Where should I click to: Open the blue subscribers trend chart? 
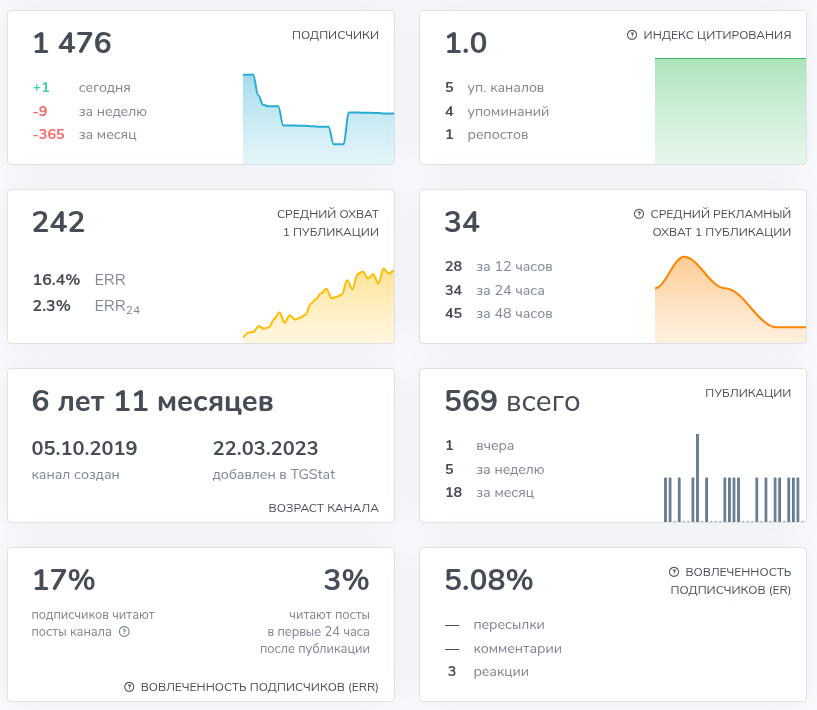(318, 119)
